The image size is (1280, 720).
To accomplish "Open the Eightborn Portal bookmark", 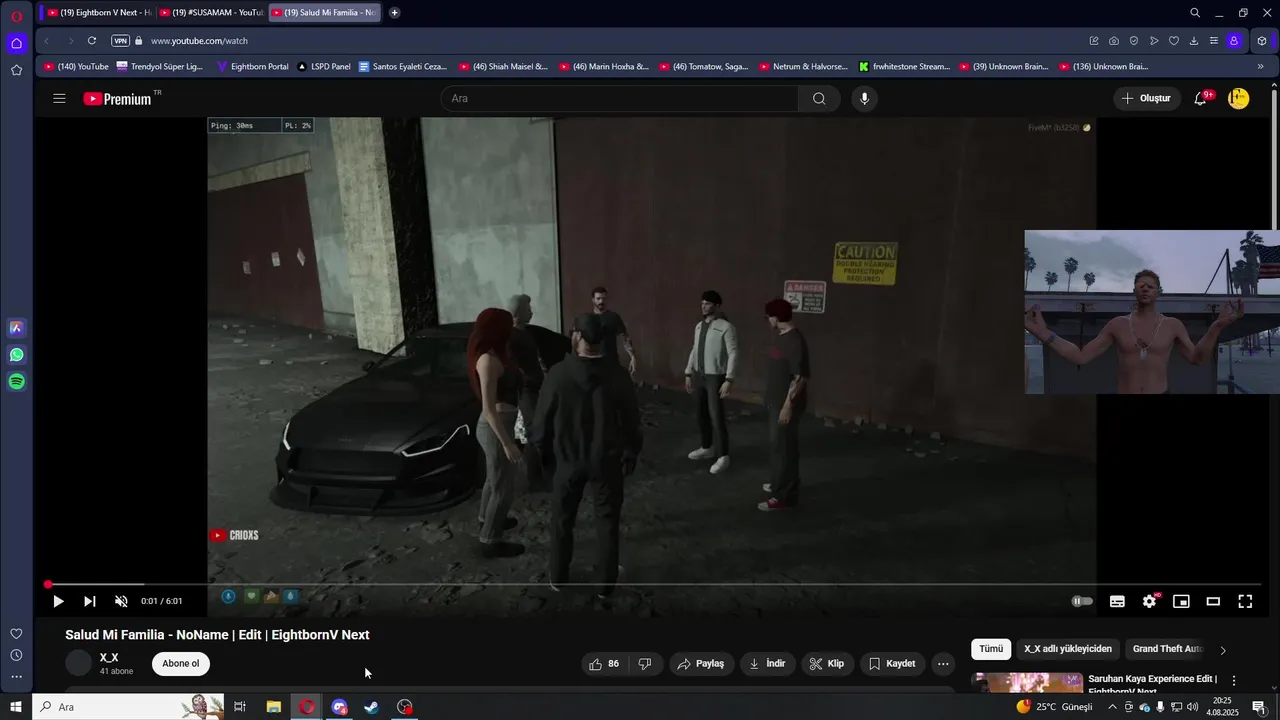I will [251, 67].
